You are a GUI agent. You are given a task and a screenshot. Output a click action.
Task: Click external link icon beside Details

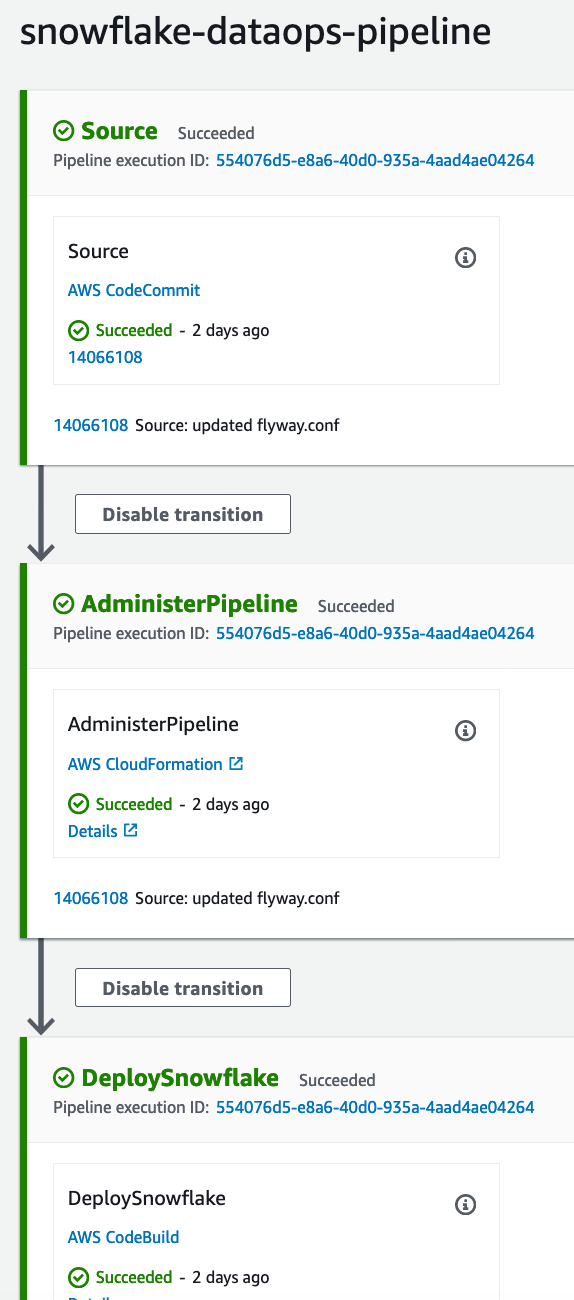point(130,831)
